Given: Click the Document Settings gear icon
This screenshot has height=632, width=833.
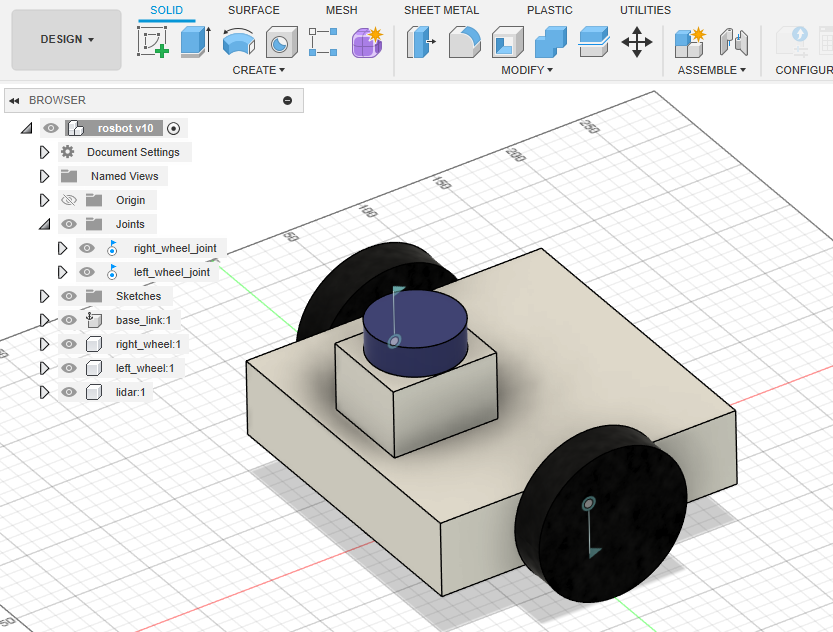Looking at the screenshot, I should pyautogui.click(x=67, y=152).
